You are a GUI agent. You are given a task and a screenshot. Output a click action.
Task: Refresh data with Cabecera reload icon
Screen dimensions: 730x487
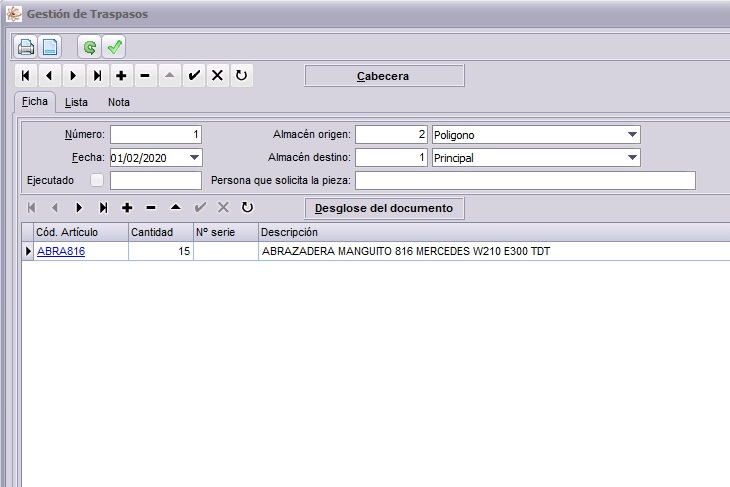(242, 75)
